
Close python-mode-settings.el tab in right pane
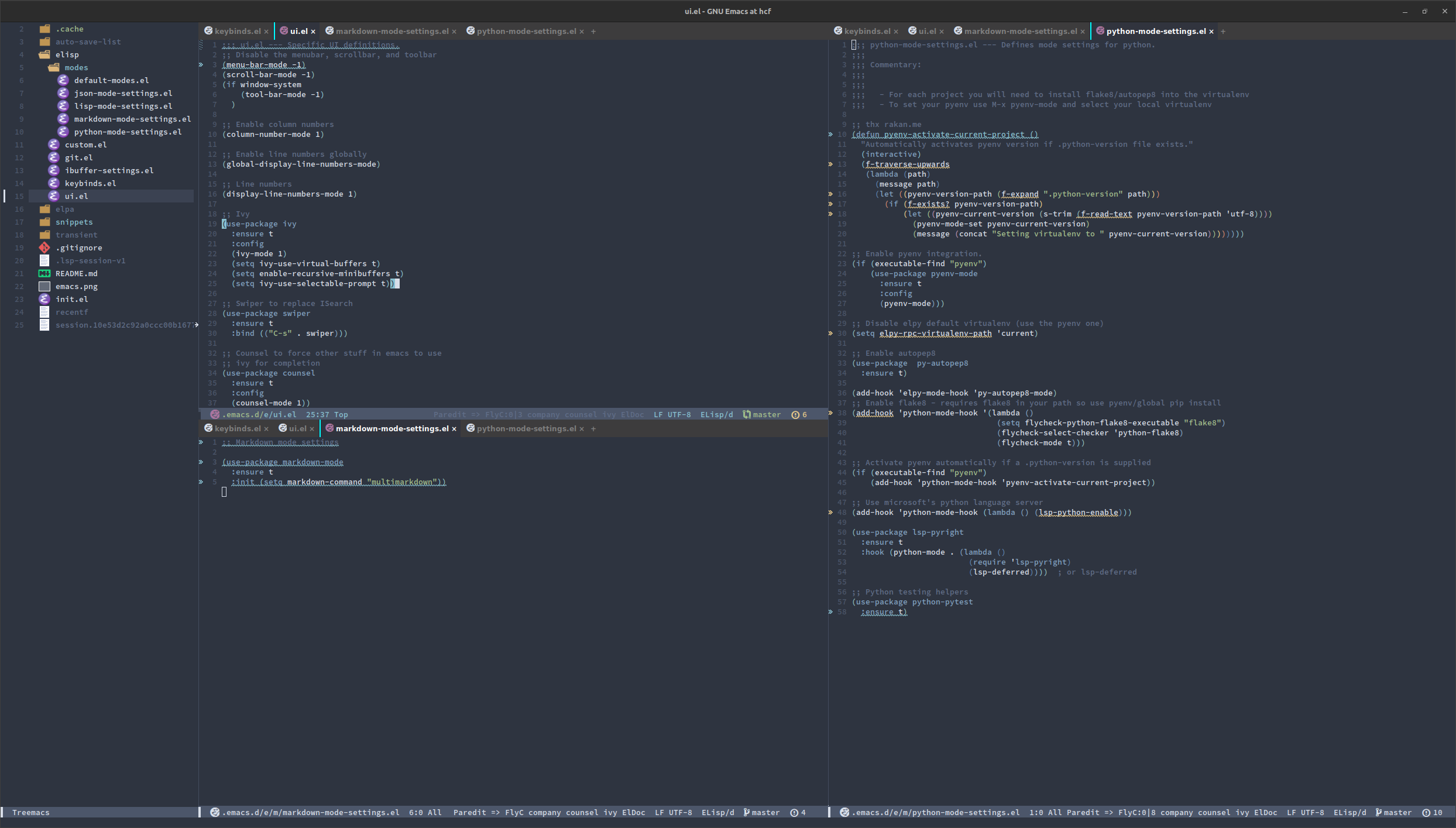coord(1211,32)
